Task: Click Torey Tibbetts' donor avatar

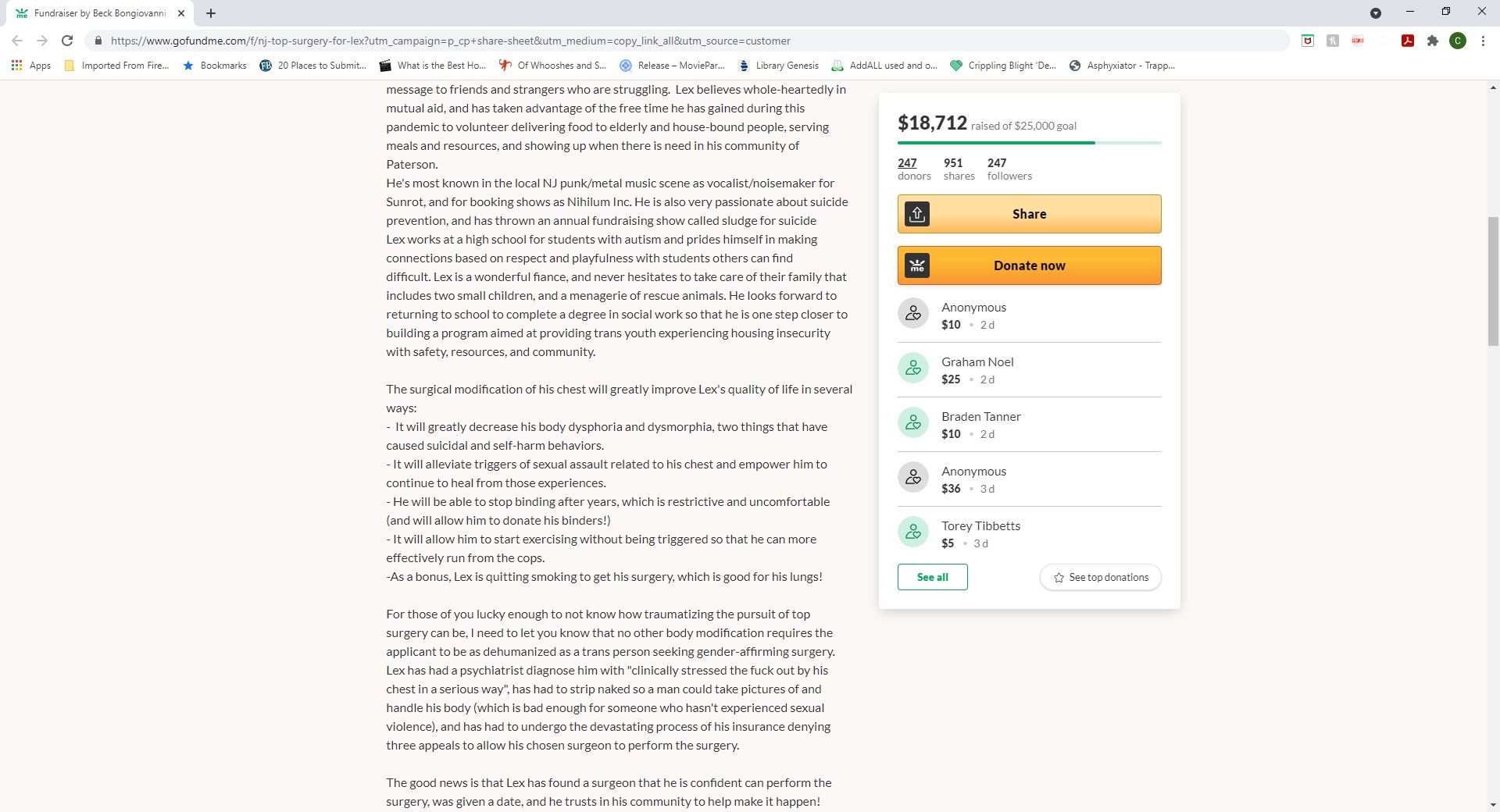Action: (x=913, y=532)
